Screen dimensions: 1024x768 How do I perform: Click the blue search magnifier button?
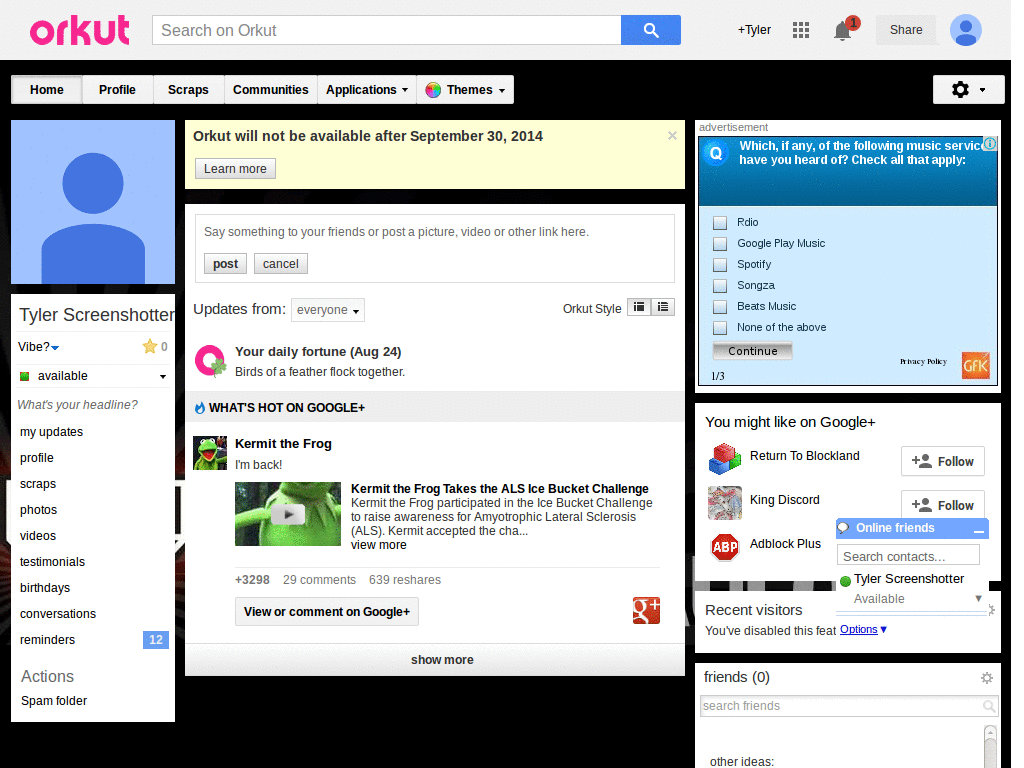[x=650, y=30]
